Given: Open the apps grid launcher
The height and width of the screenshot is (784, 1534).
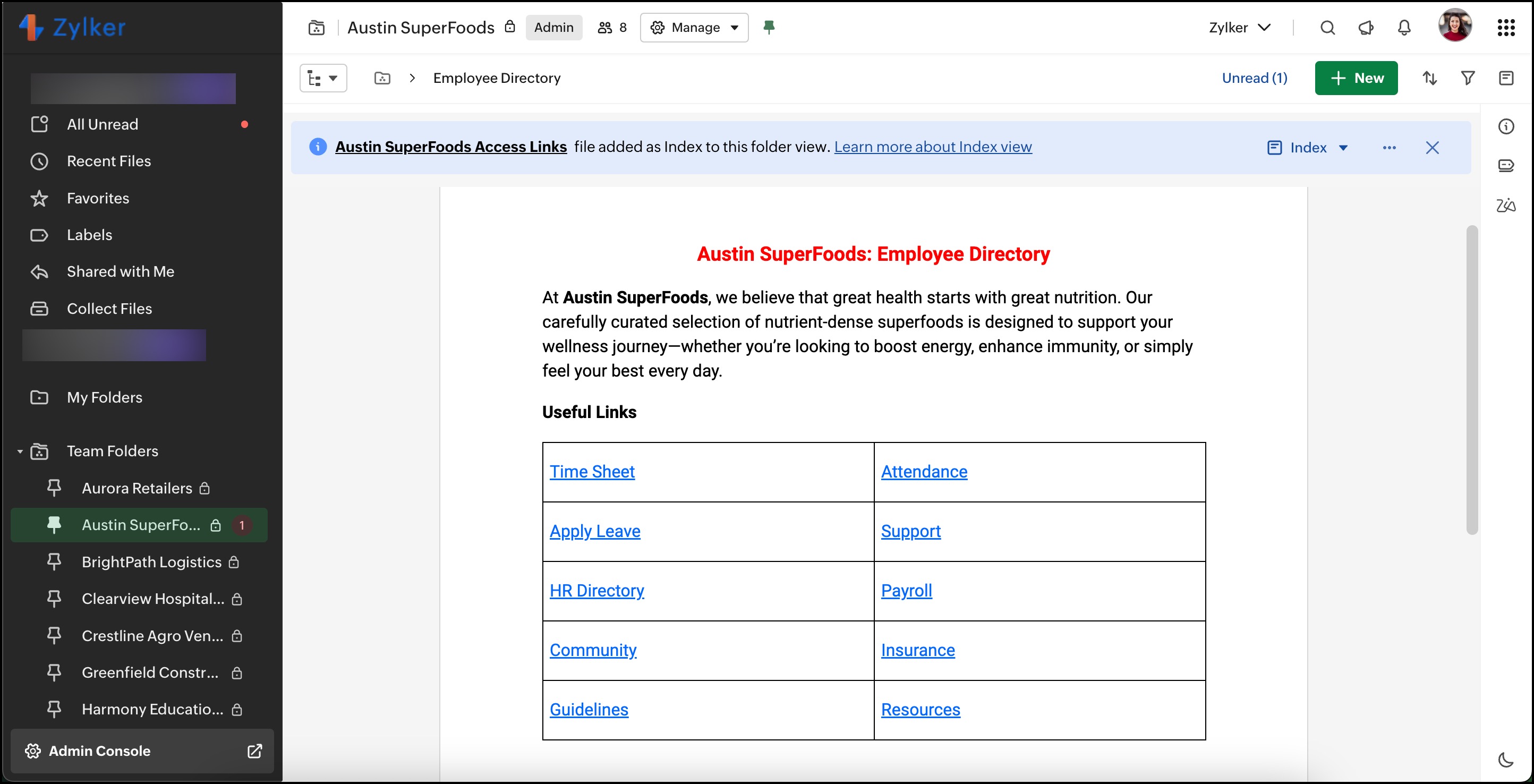Looking at the screenshot, I should click(x=1506, y=28).
